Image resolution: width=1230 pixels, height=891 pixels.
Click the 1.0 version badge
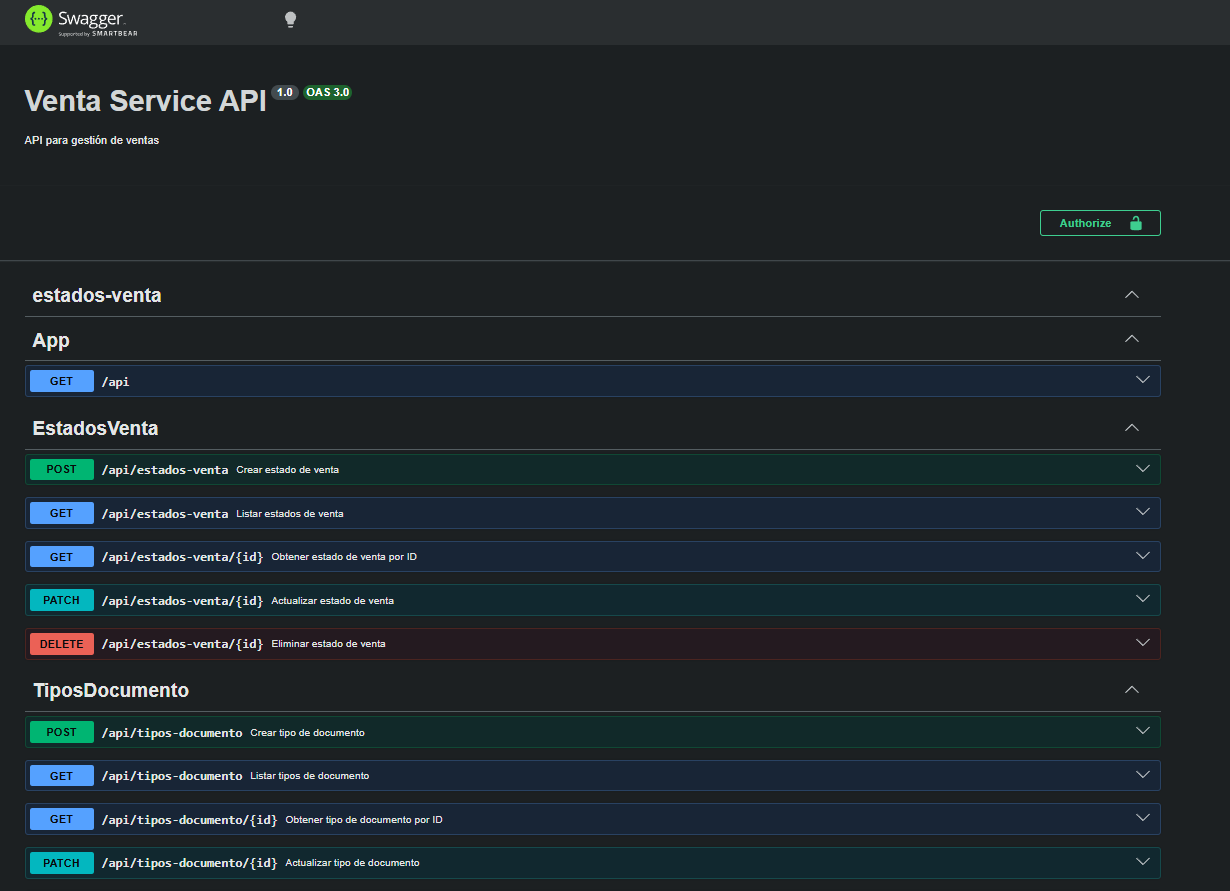tap(285, 92)
